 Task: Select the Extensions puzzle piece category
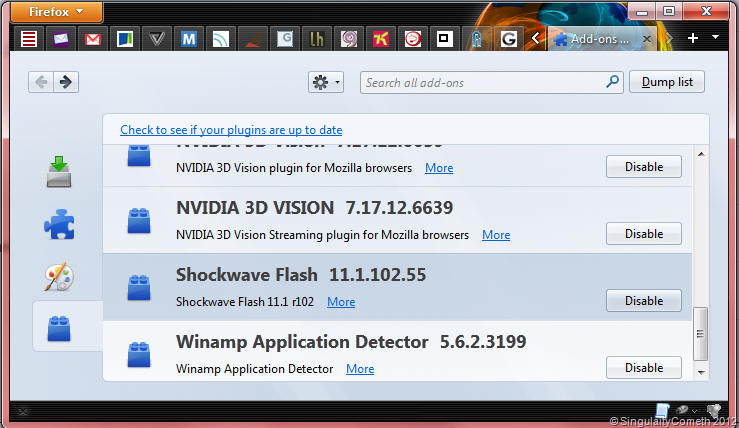click(59, 224)
